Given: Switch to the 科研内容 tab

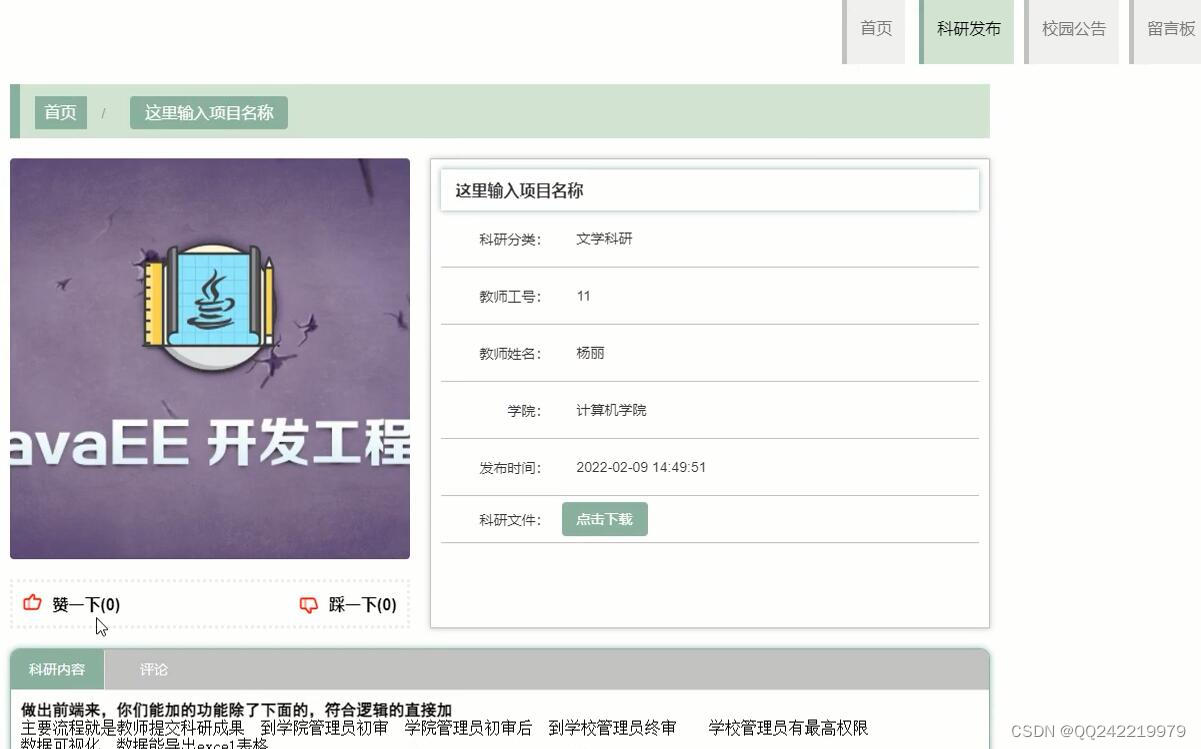Looking at the screenshot, I should pyautogui.click(x=57, y=670).
